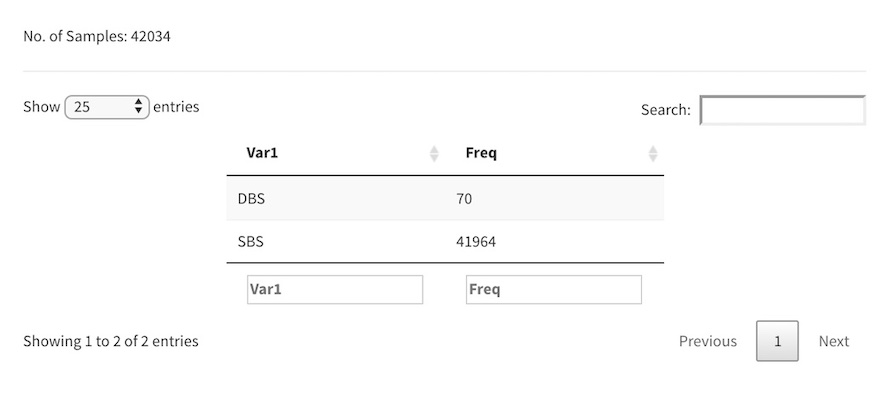Viewport: 880px width, 400px height.
Task: Sort table by the Freq column title
Action: coord(481,153)
